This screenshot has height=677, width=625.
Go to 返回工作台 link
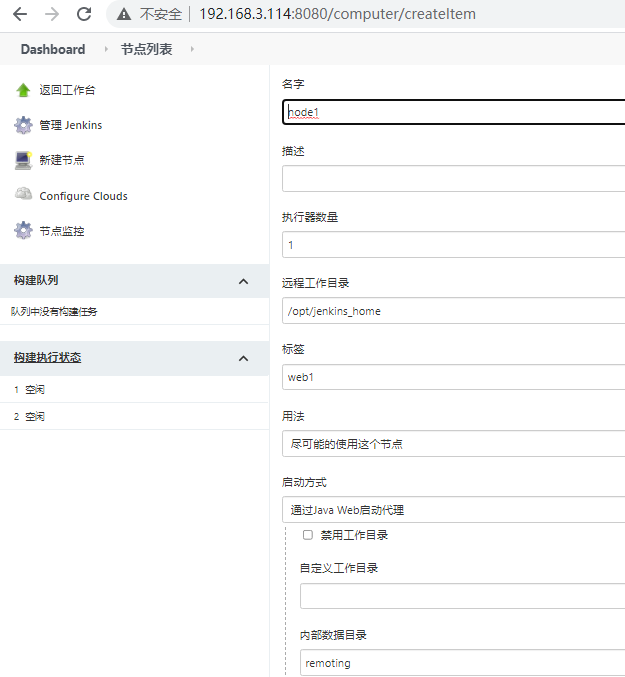click(67, 90)
